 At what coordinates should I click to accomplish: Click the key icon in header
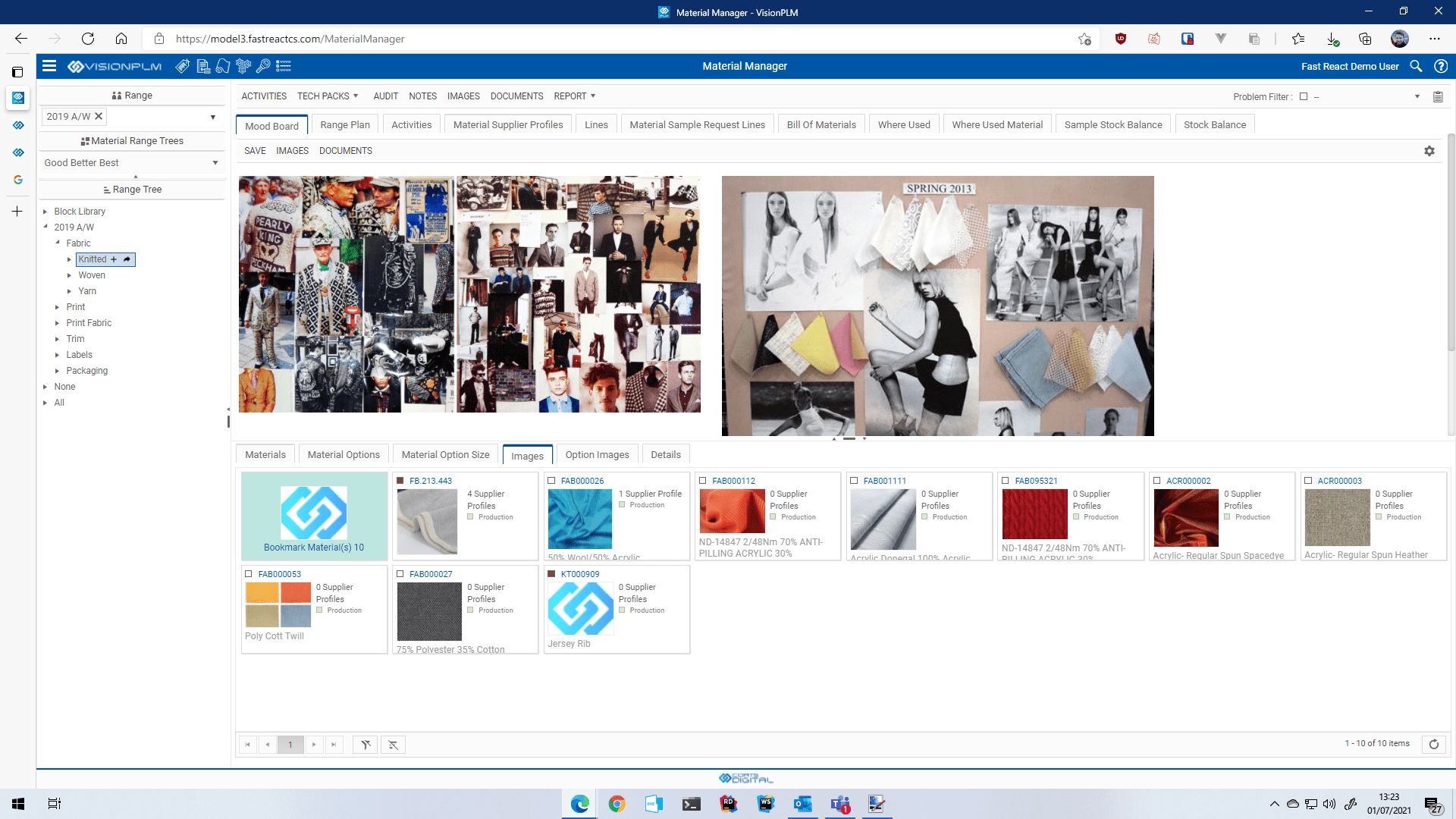point(263,66)
